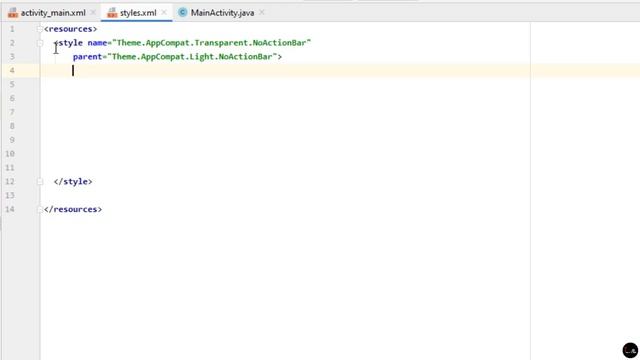Click the MainActivity.java class icon

pyautogui.click(x=183, y=13)
